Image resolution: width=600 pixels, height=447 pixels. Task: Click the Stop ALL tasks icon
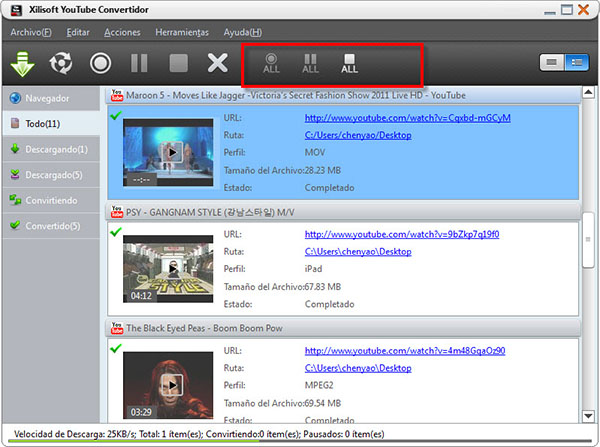[x=349, y=64]
